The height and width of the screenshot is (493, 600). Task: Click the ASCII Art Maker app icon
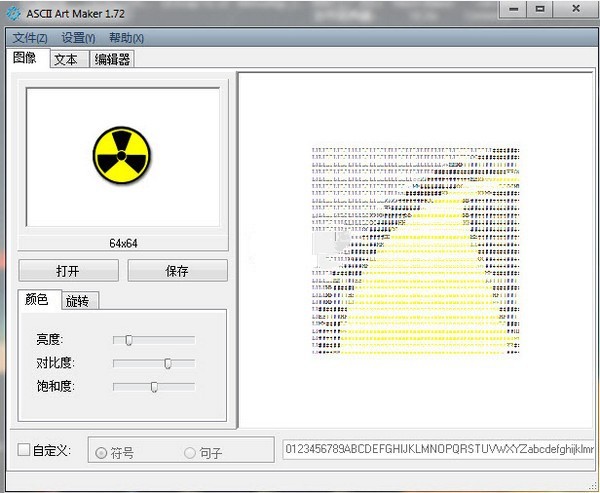(x=13, y=13)
